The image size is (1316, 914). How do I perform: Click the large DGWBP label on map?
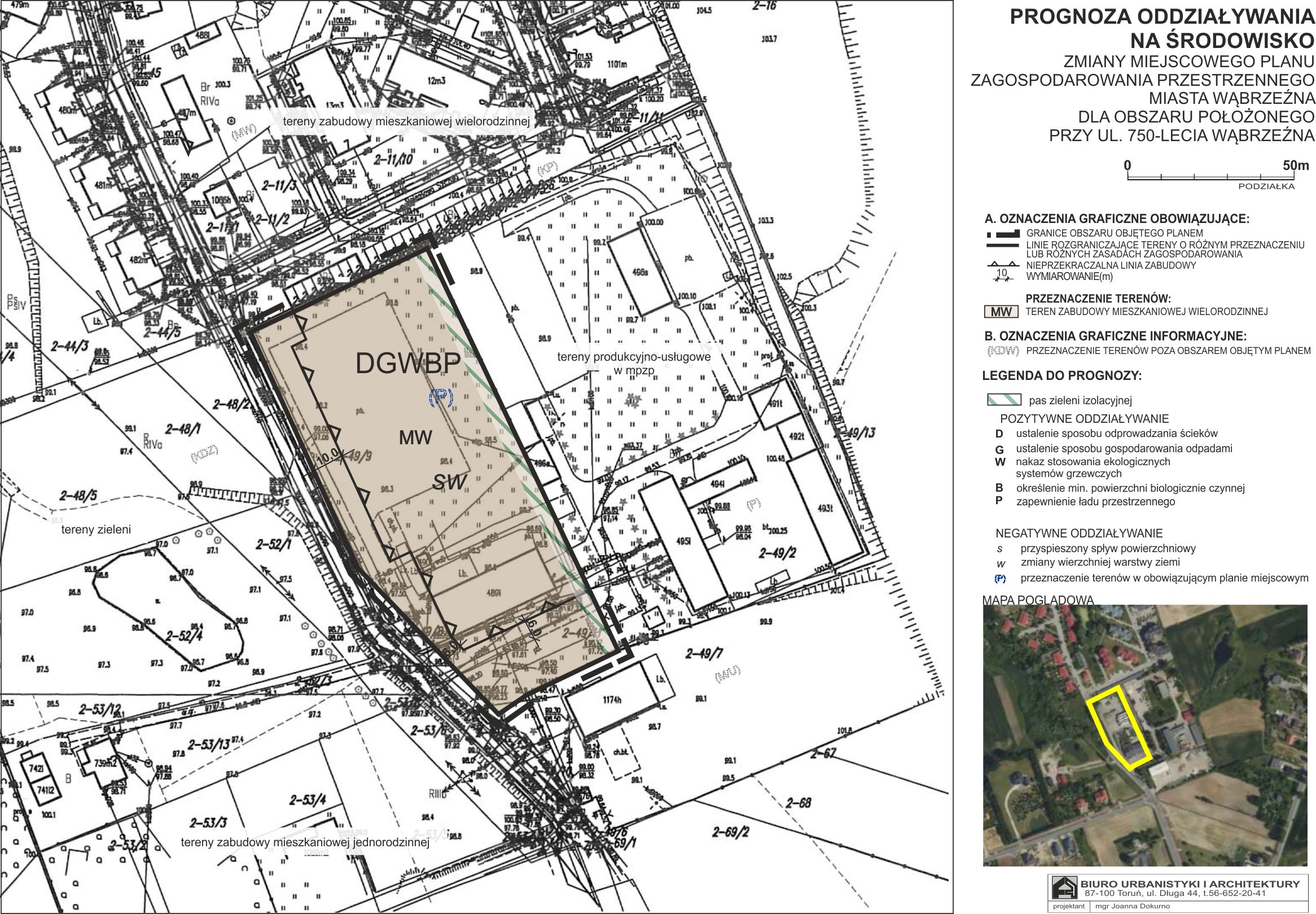(x=408, y=363)
